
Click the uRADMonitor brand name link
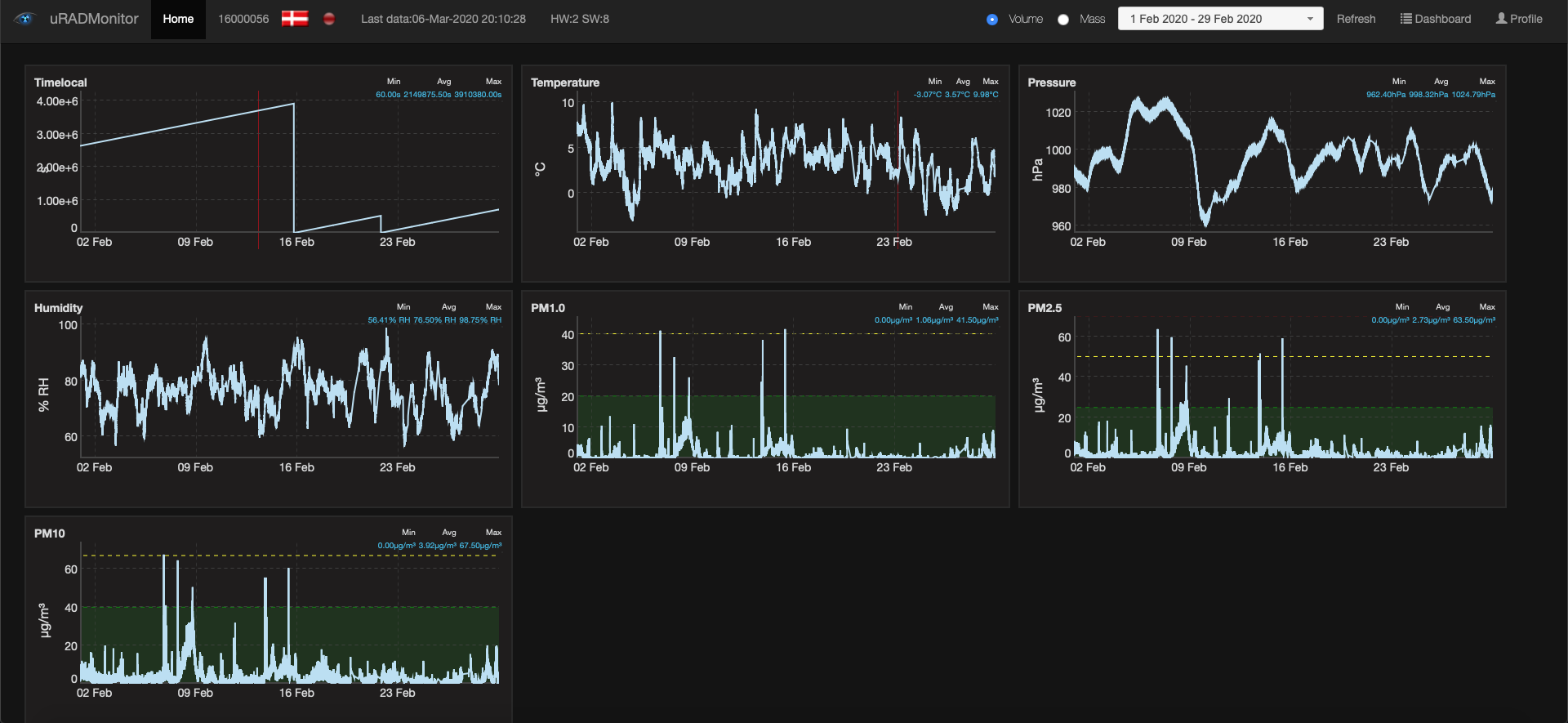(x=94, y=19)
